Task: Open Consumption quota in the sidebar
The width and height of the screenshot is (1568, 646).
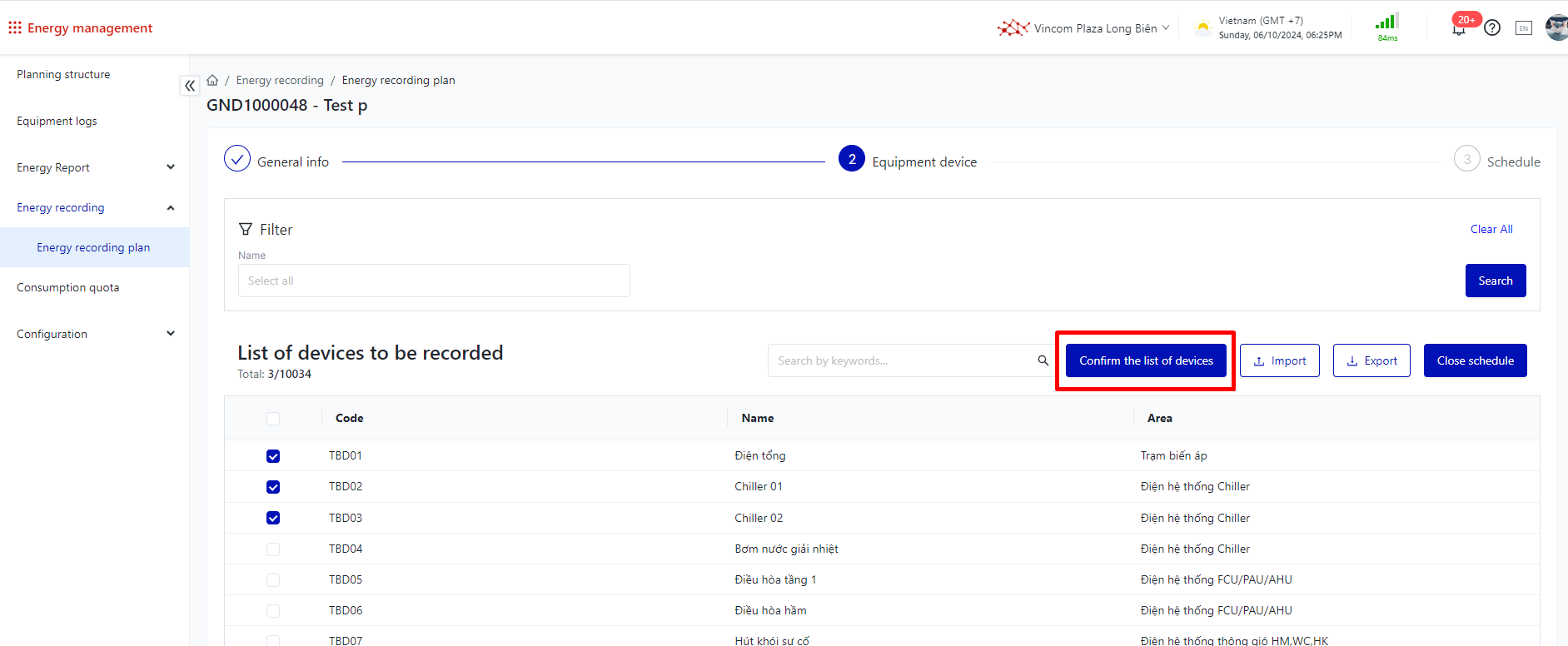Action: (68, 287)
